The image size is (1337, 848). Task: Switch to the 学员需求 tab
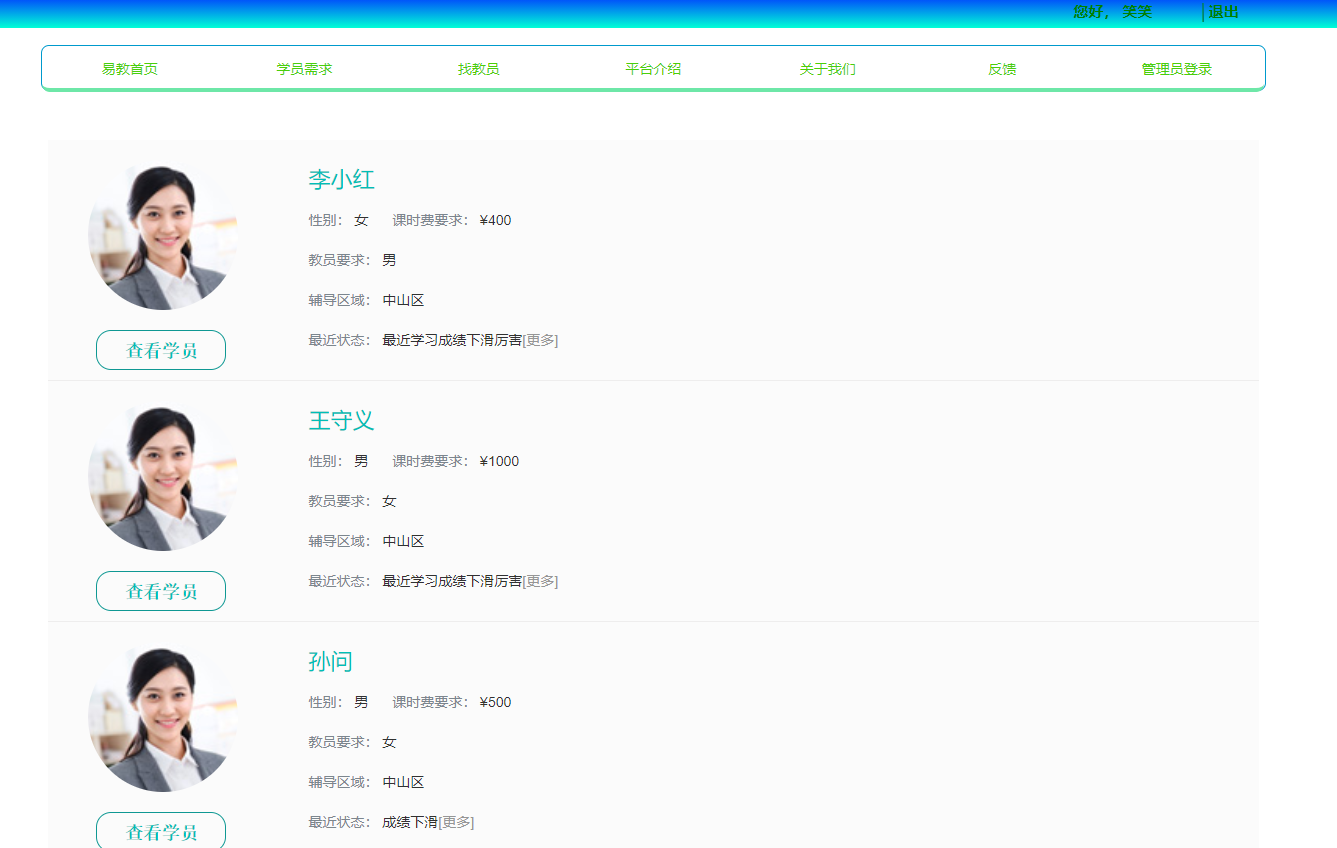coord(305,68)
